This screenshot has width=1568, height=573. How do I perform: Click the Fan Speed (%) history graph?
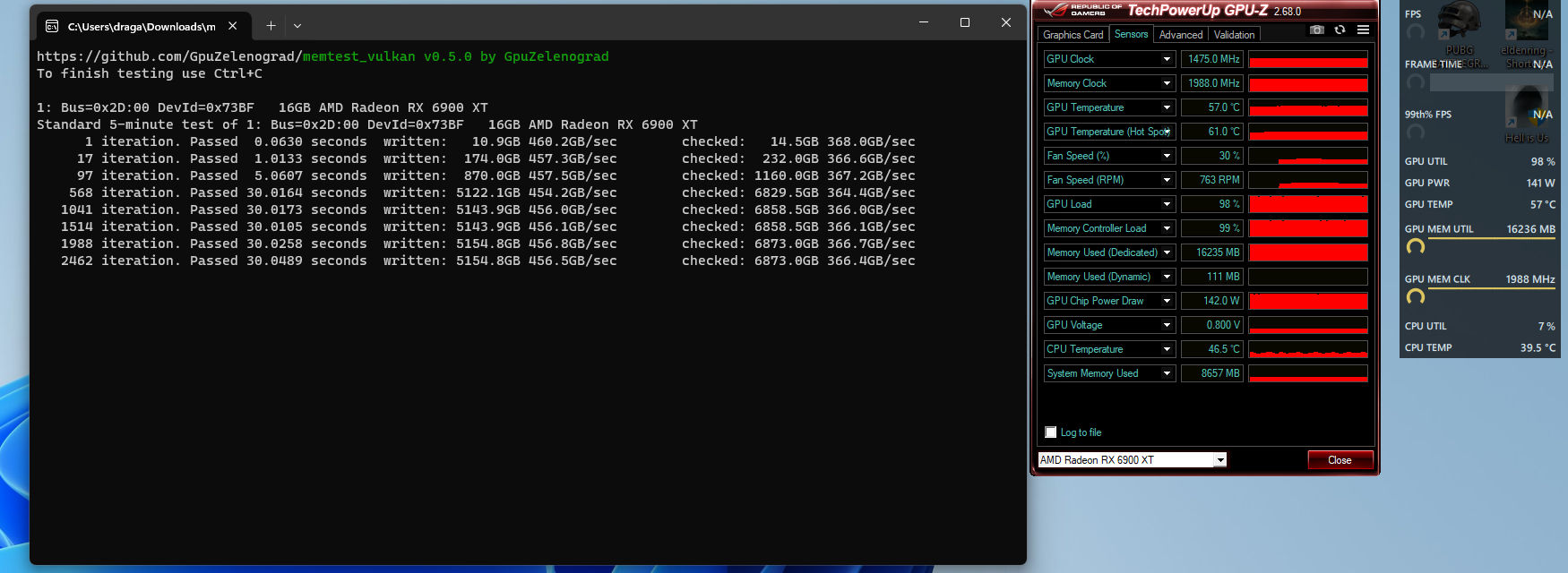point(1308,156)
